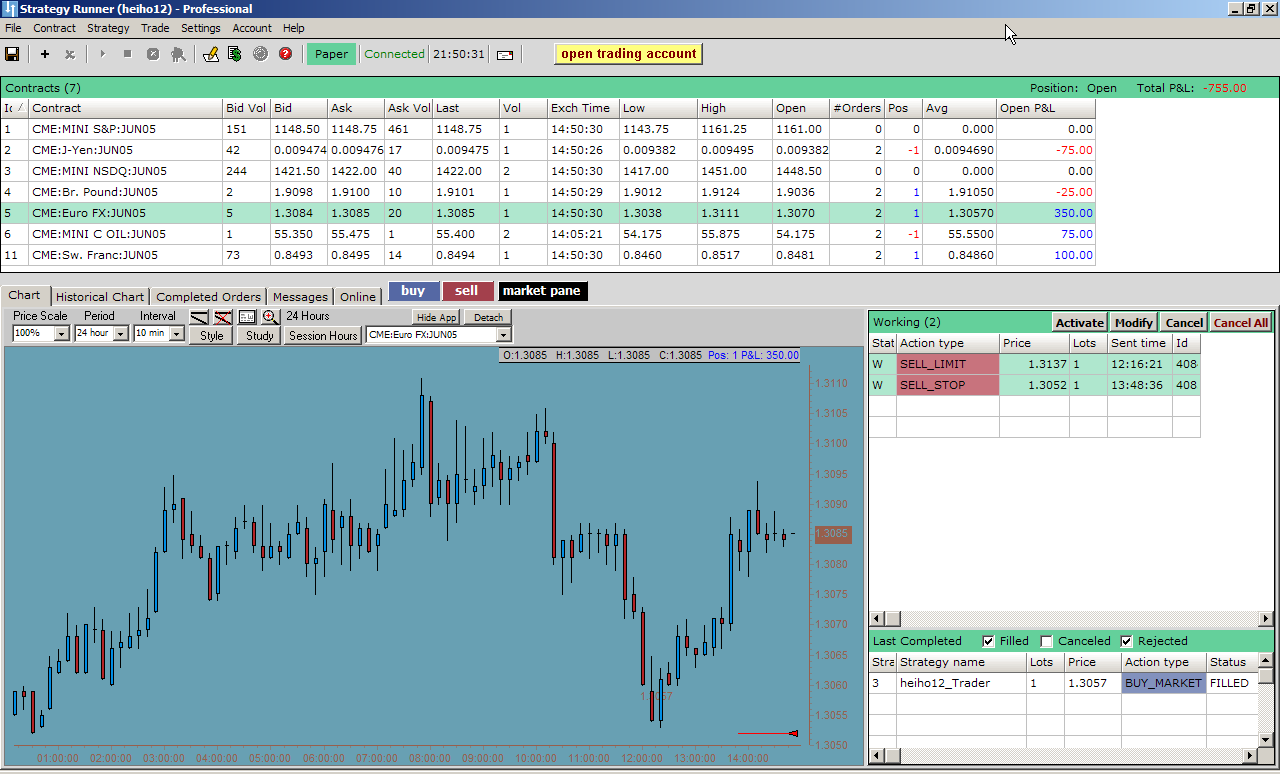Open the Settings menu
The height and width of the screenshot is (774, 1280).
coord(201,28)
